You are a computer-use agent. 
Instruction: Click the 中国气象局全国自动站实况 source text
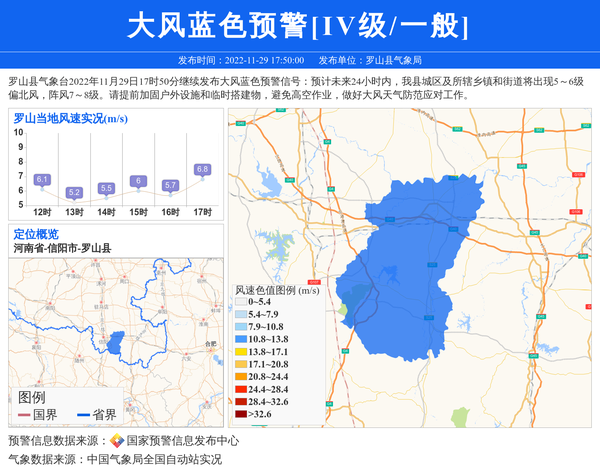click(x=154, y=459)
